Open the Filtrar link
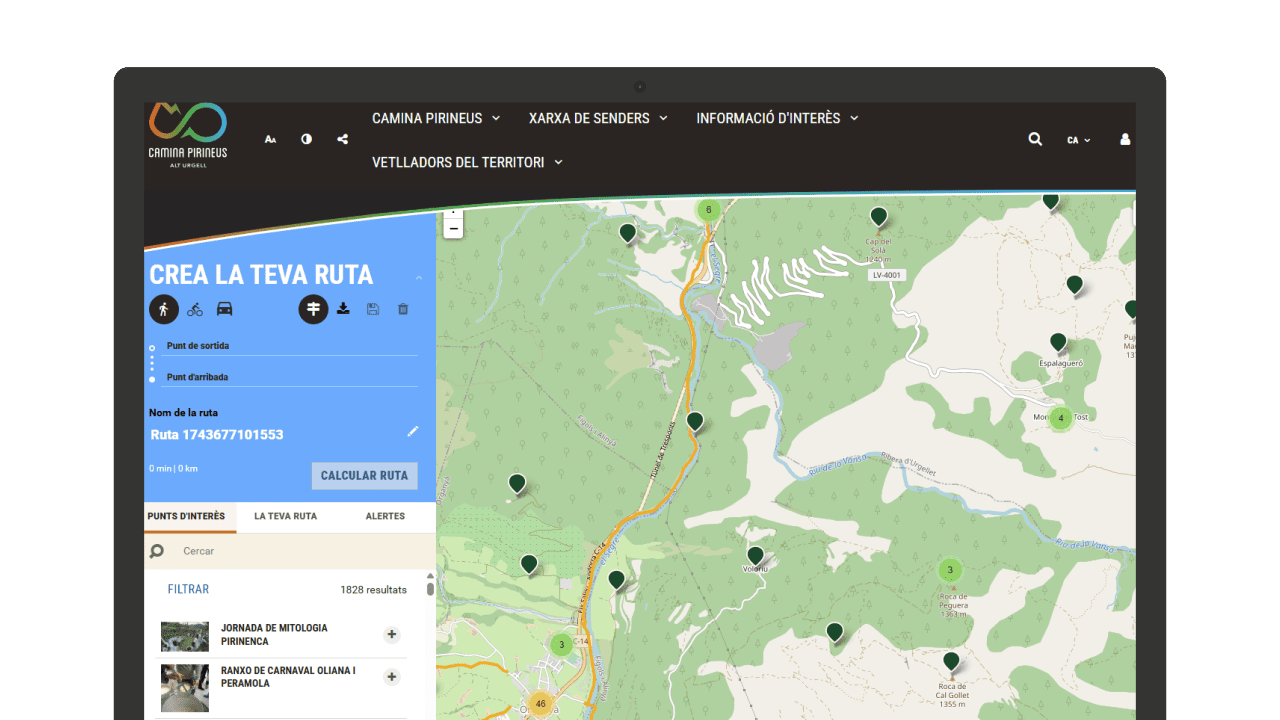The height and width of the screenshot is (720, 1280). click(x=188, y=590)
